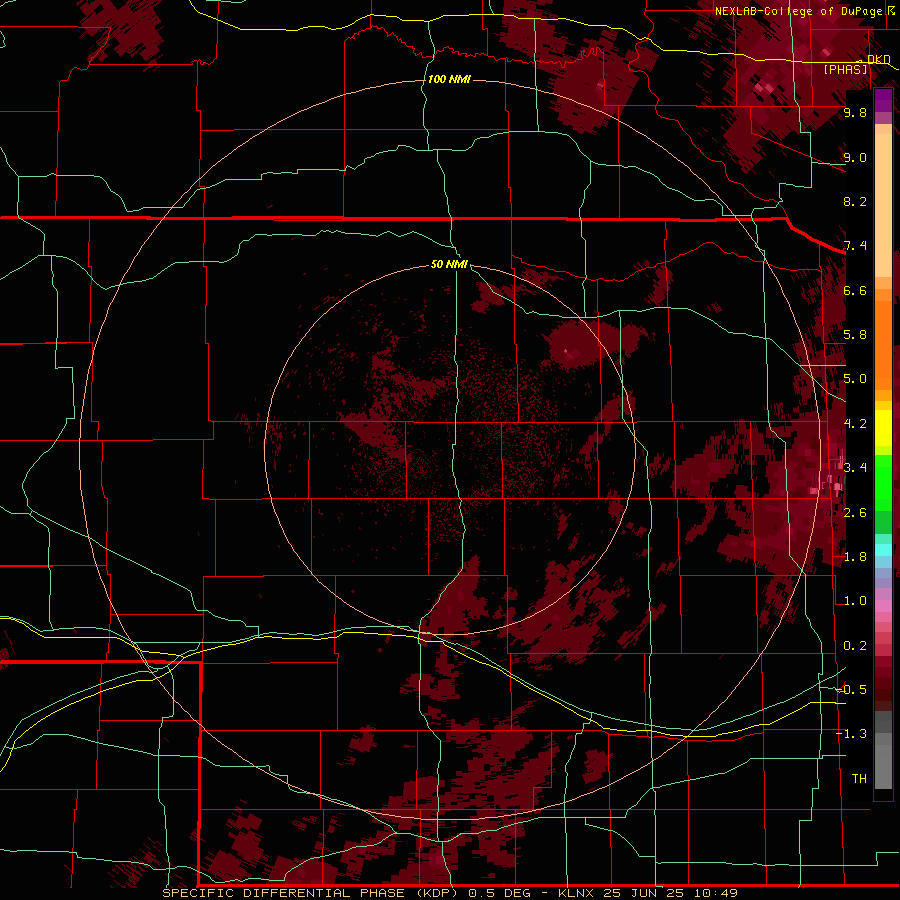Click the 0.2 scale value
Image resolution: width=900 pixels, height=900 pixels.
[855, 646]
